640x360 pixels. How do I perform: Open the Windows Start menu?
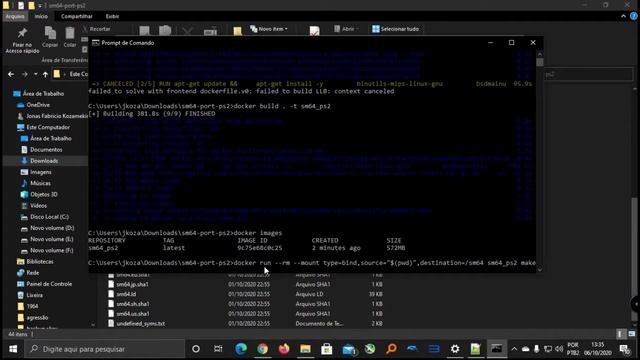(13, 349)
